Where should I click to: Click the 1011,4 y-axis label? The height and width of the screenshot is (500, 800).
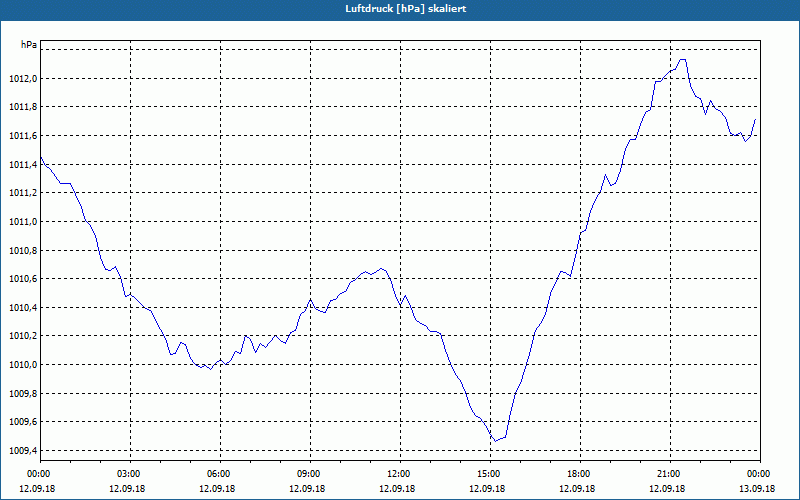[x=22, y=164]
